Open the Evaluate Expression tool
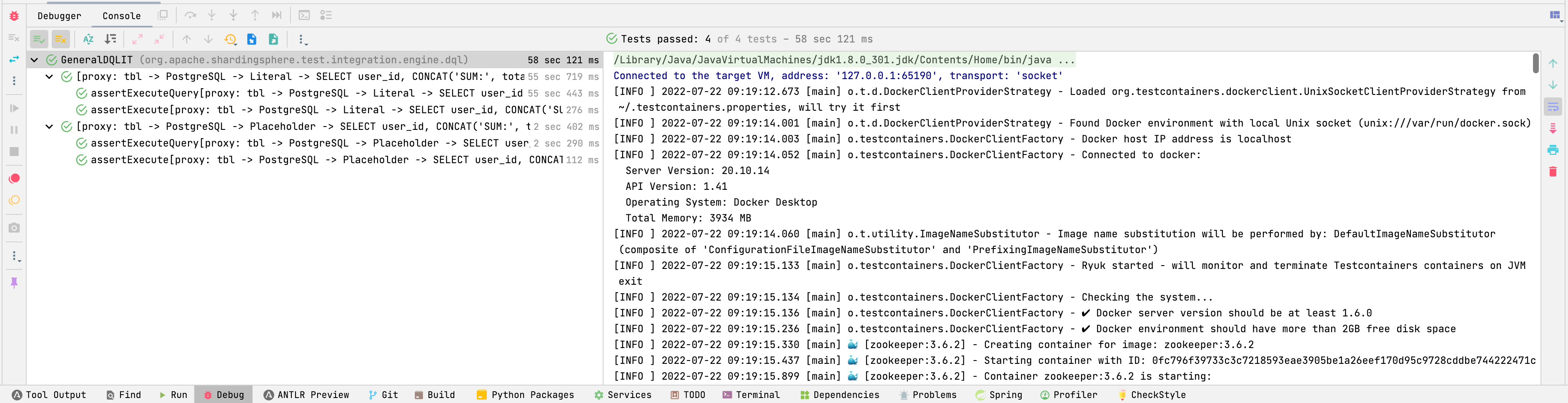The image size is (1568, 403). pos(304,15)
